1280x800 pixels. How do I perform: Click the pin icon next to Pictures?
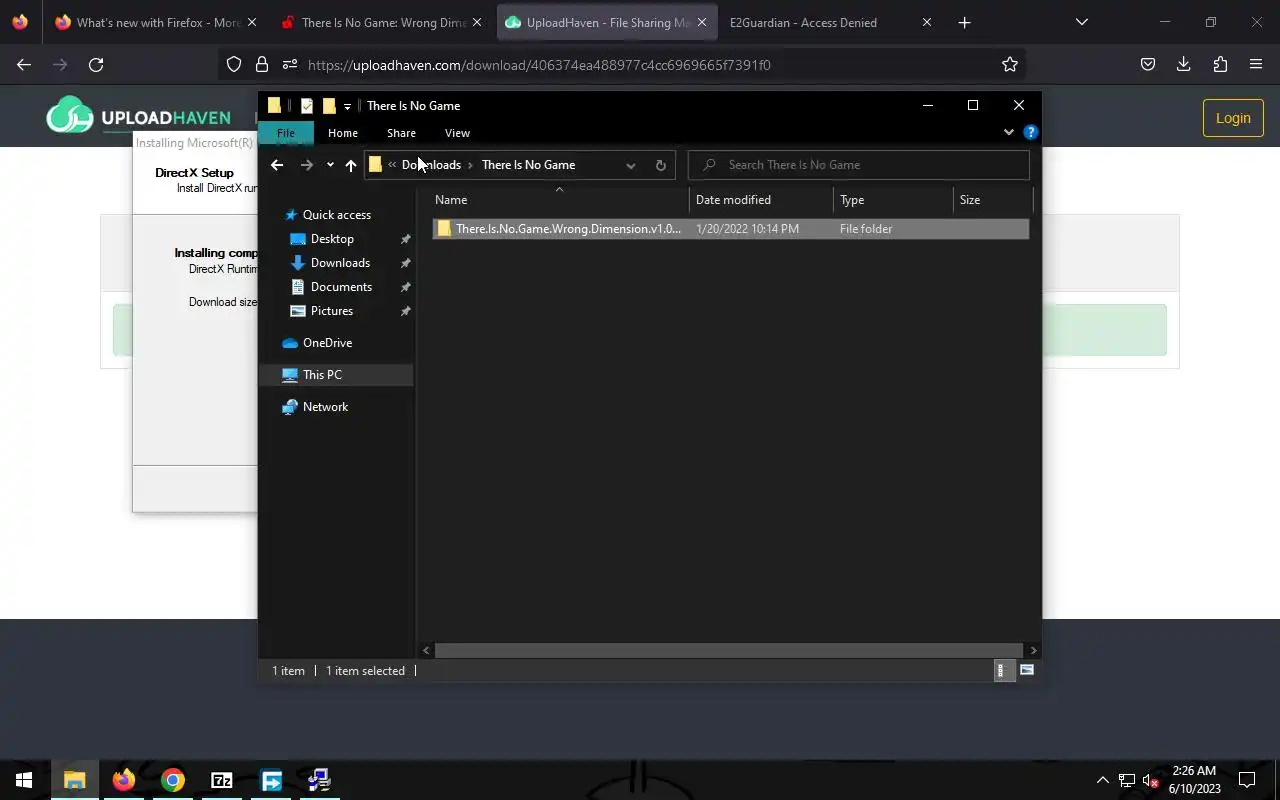coord(405,311)
